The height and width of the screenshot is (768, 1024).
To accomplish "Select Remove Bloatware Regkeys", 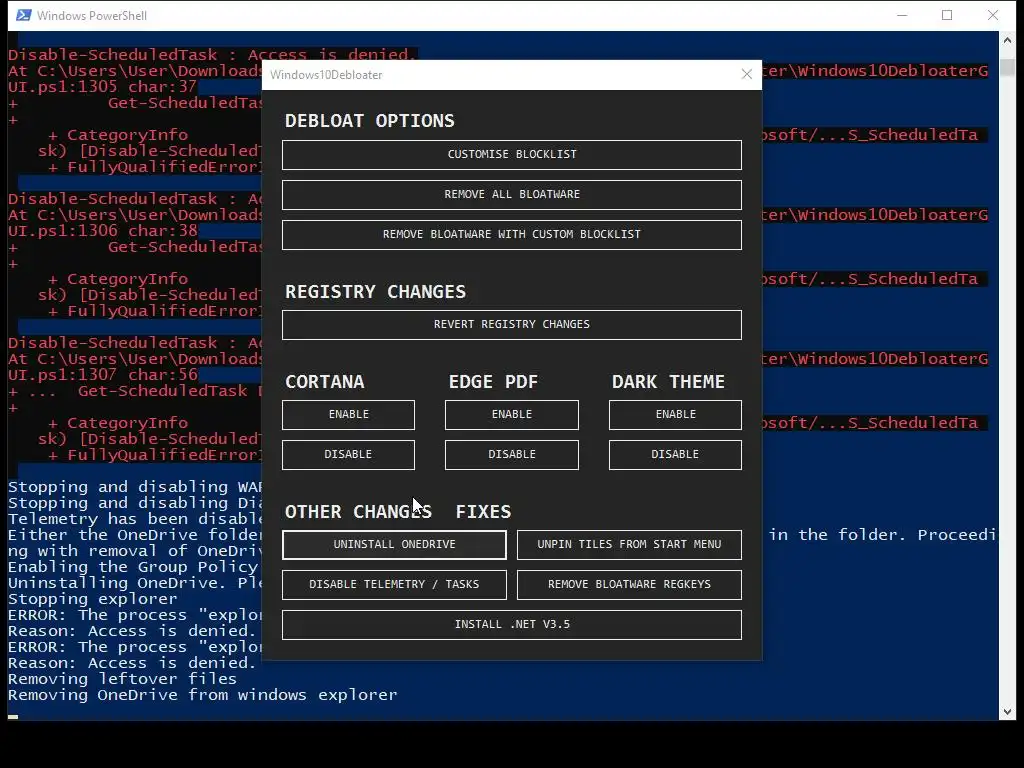I will click(629, 584).
